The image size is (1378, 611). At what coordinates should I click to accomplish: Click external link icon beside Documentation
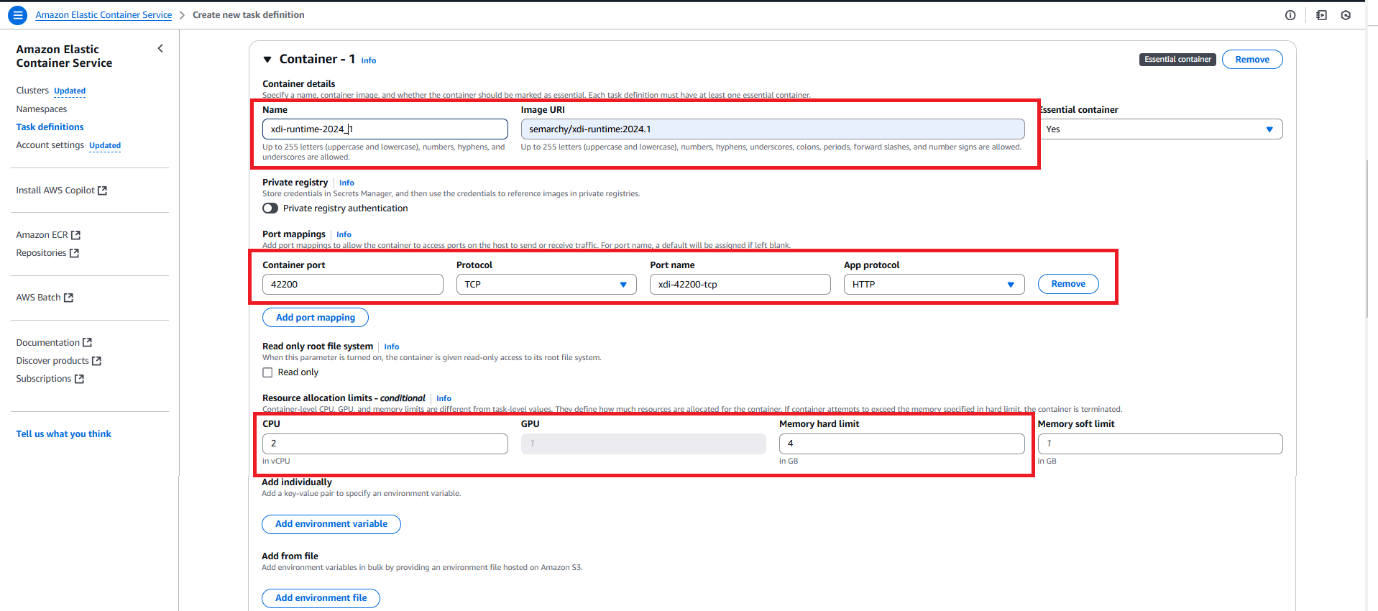(87, 342)
